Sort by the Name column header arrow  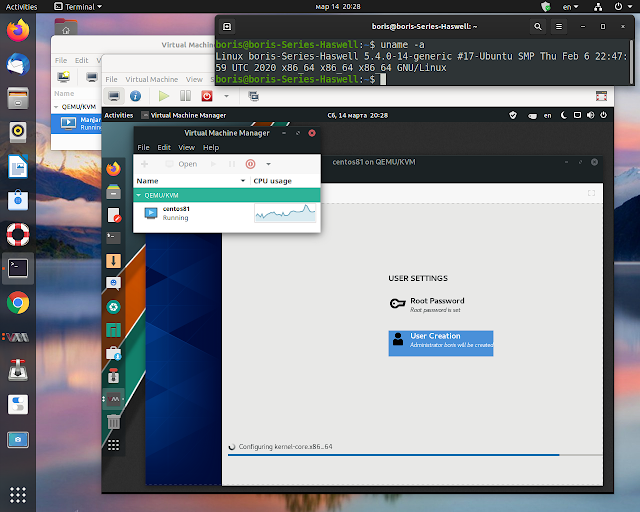coord(243,181)
